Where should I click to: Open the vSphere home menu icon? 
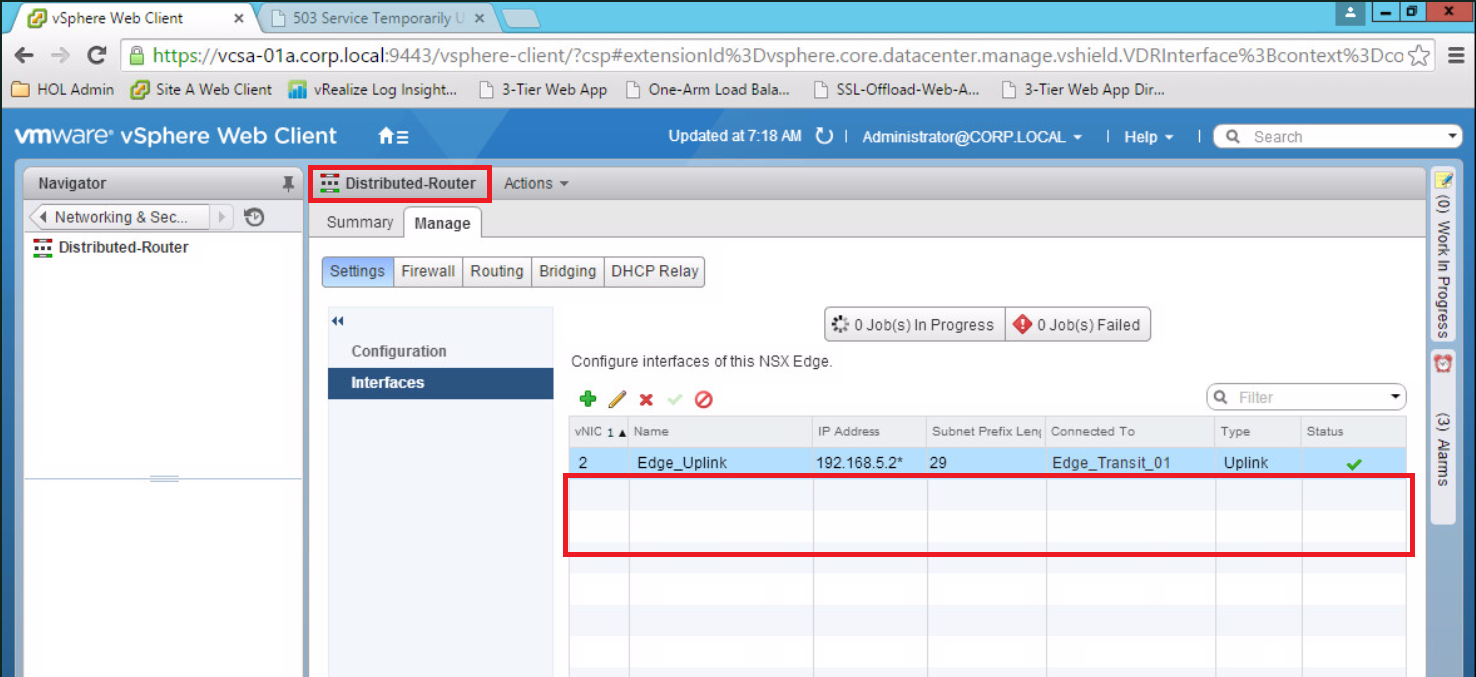(x=393, y=137)
